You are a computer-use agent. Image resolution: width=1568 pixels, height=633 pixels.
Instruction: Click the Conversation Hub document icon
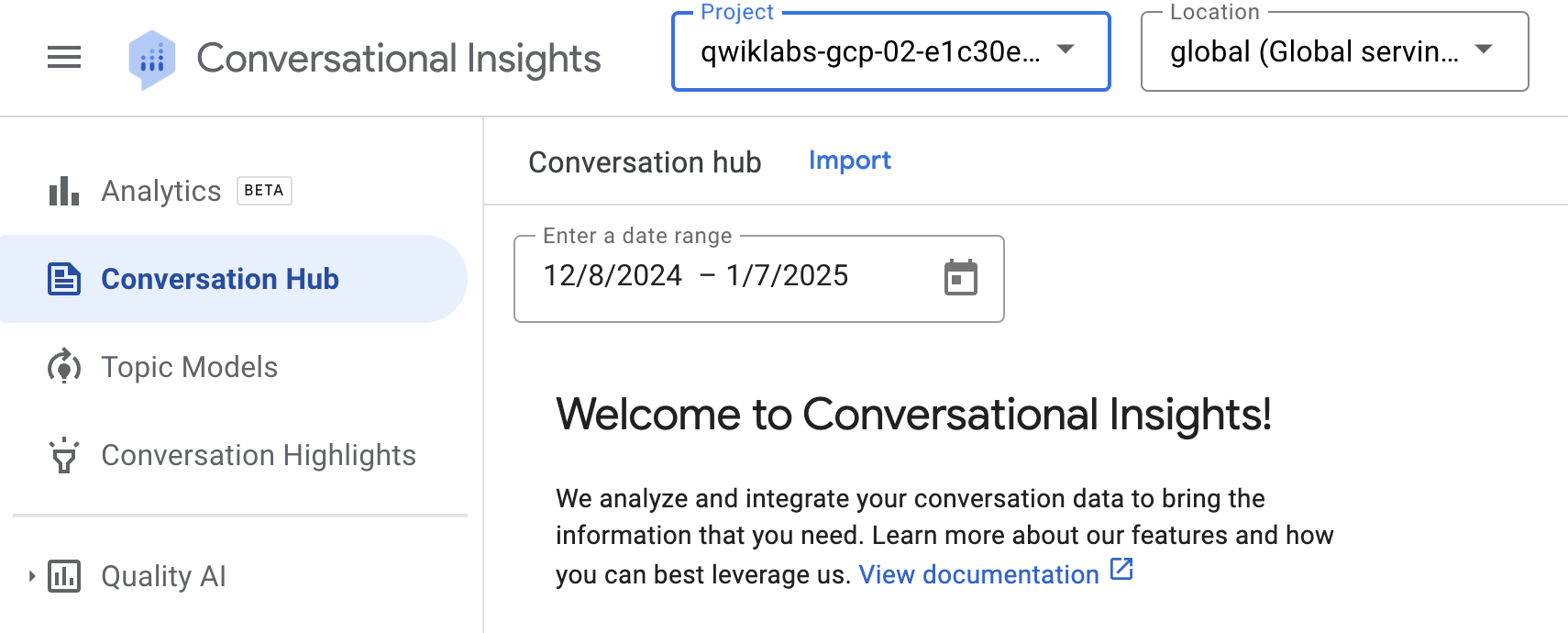(x=64, y=279)
